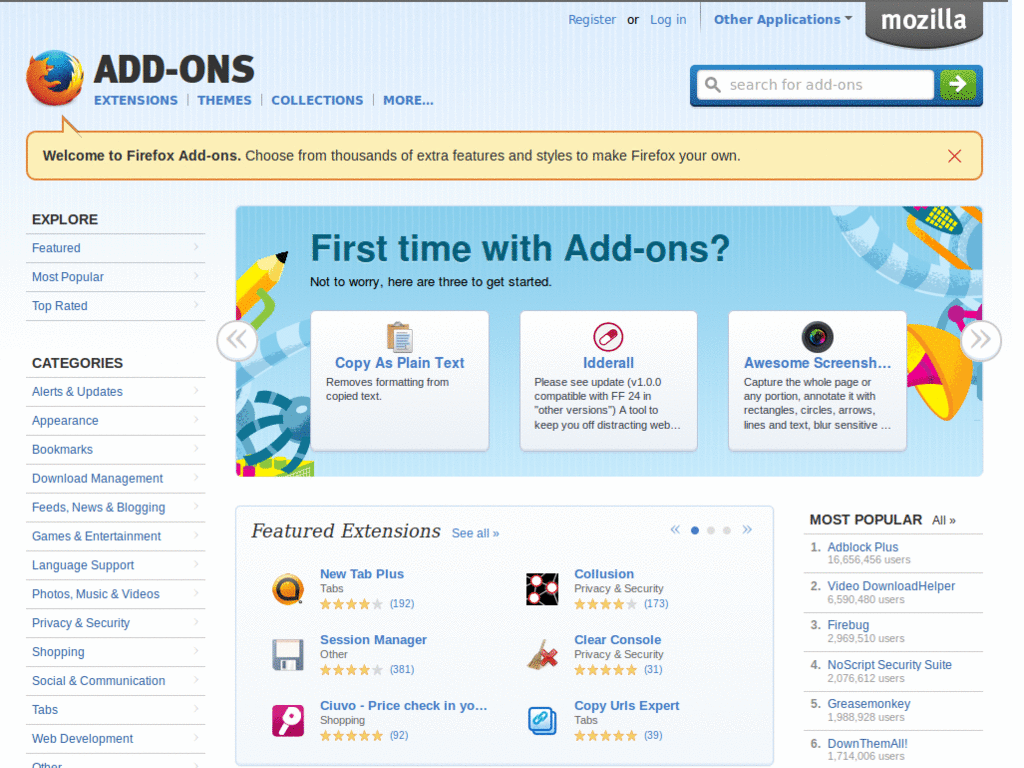Open Copy Urls Expert extension title

coord(626,706)
